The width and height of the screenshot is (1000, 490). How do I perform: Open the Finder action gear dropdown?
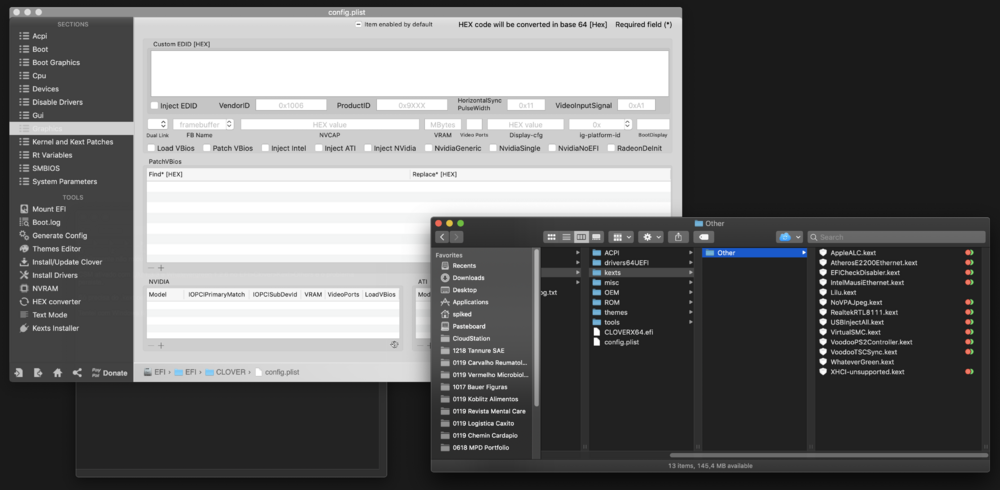click(x=651, y=237)
